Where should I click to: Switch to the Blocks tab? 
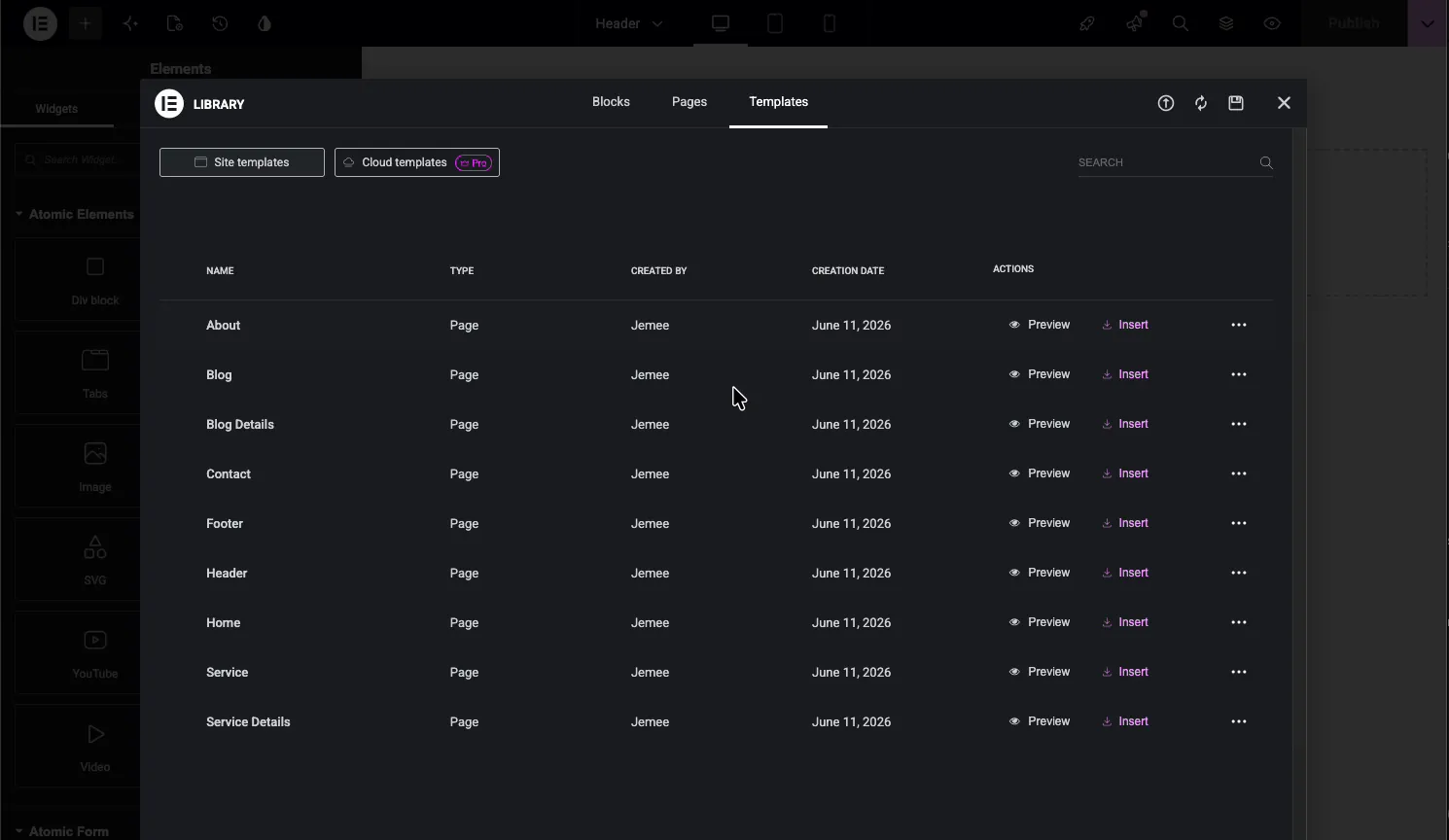(611, 102)
